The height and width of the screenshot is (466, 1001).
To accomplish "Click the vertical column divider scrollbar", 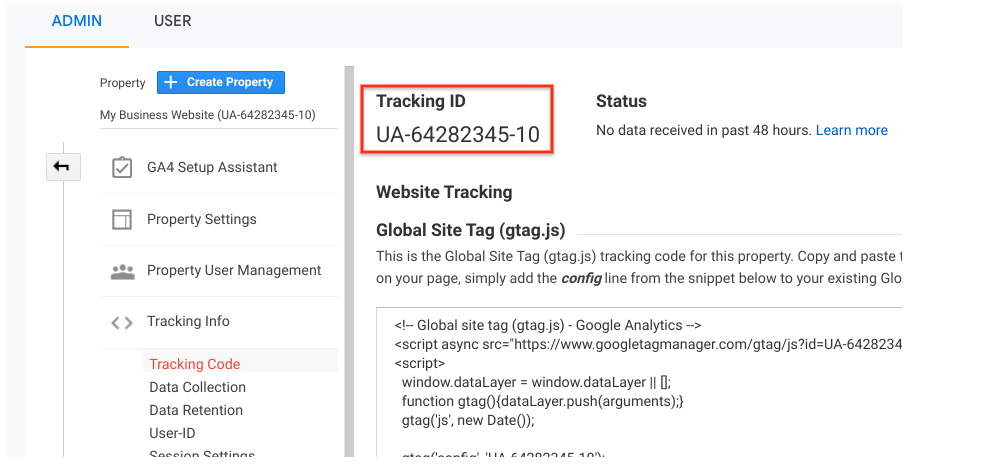I will [x=349, y=261].
